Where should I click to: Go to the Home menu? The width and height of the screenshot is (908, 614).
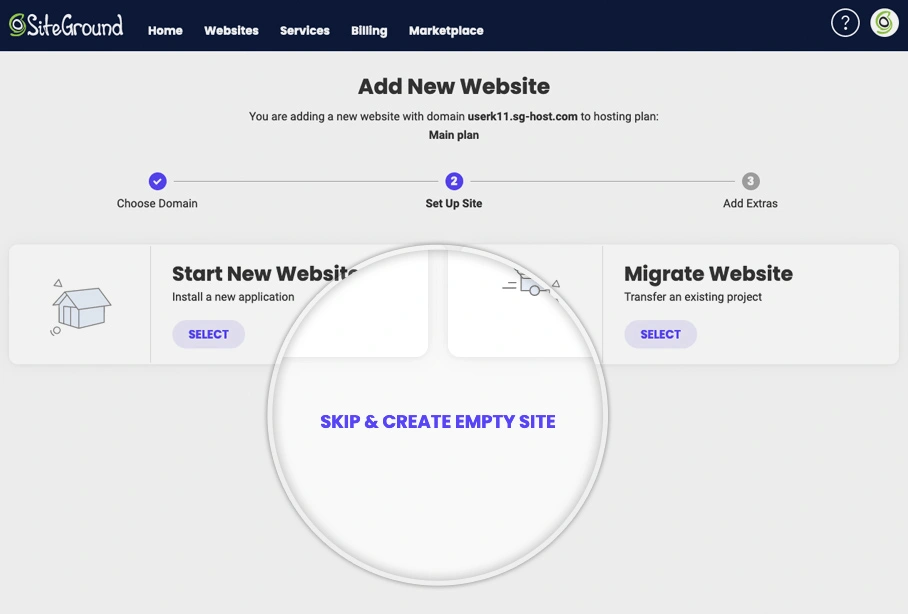165,31
